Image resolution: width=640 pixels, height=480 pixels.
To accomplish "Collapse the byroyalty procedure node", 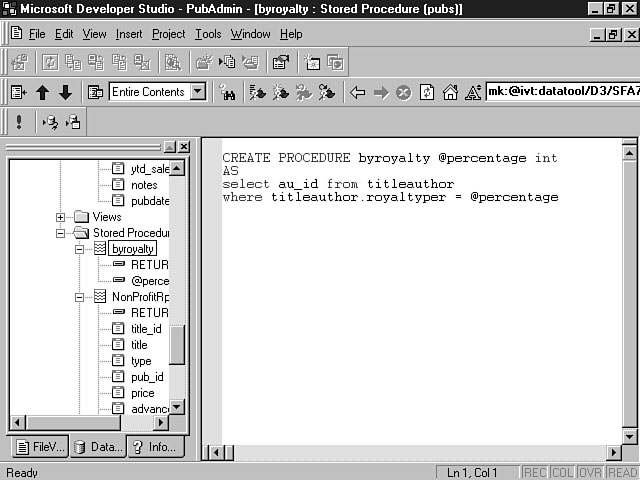I will coord(80,249).
